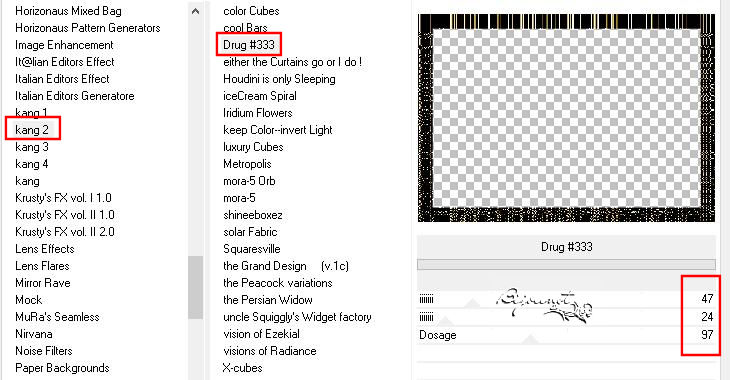Select Lens Flares category
The width and height of the screenshot is (730, 380).
(x=42, y=266)
